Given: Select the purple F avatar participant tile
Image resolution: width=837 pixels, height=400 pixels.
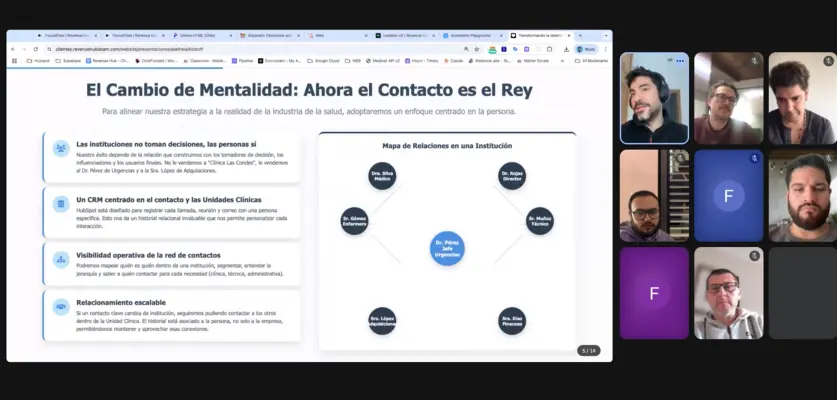Looking at the screenshot, I should pos(654,293).
